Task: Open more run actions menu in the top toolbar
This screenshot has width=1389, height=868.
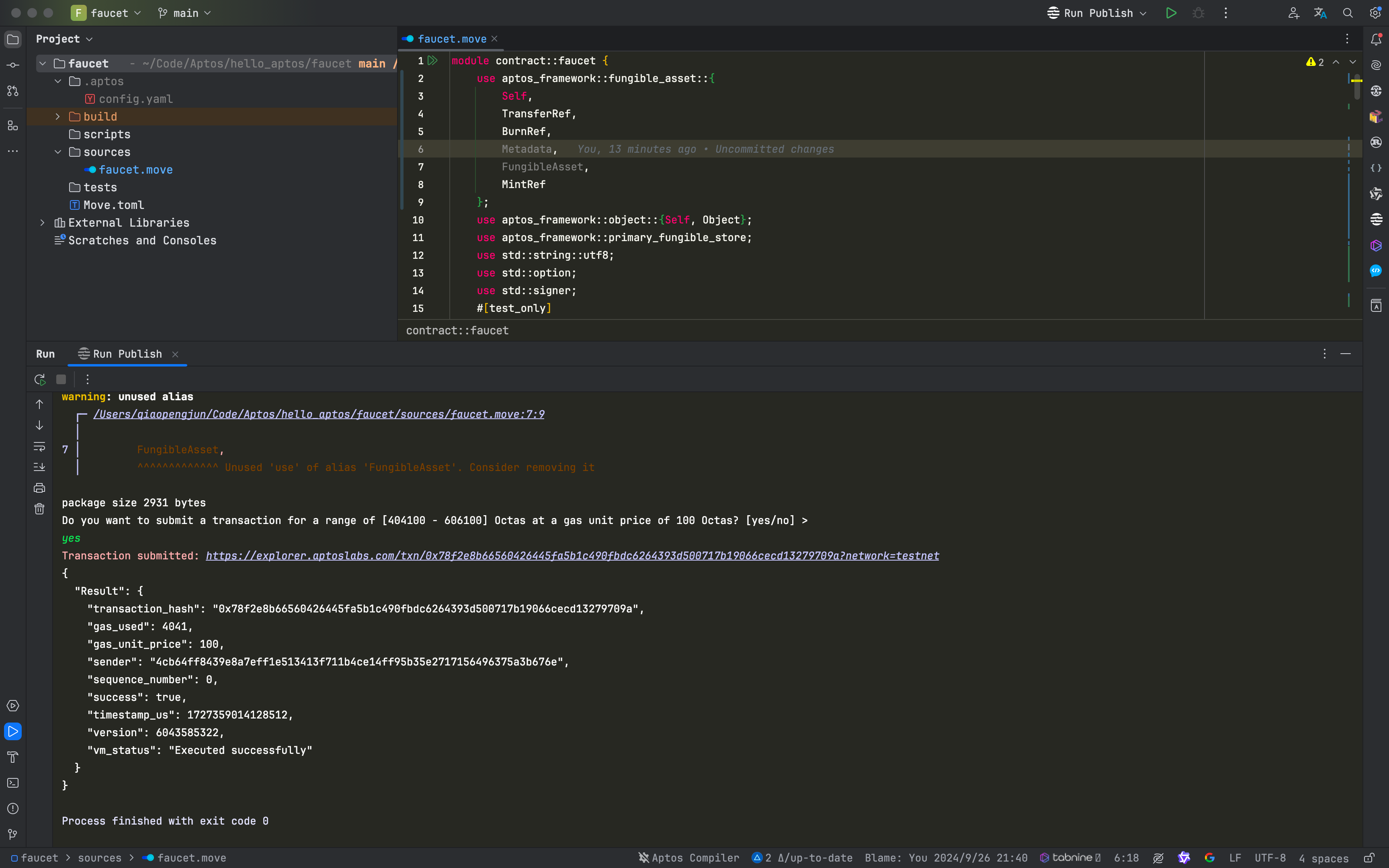Action: (x=1225, y=13)
